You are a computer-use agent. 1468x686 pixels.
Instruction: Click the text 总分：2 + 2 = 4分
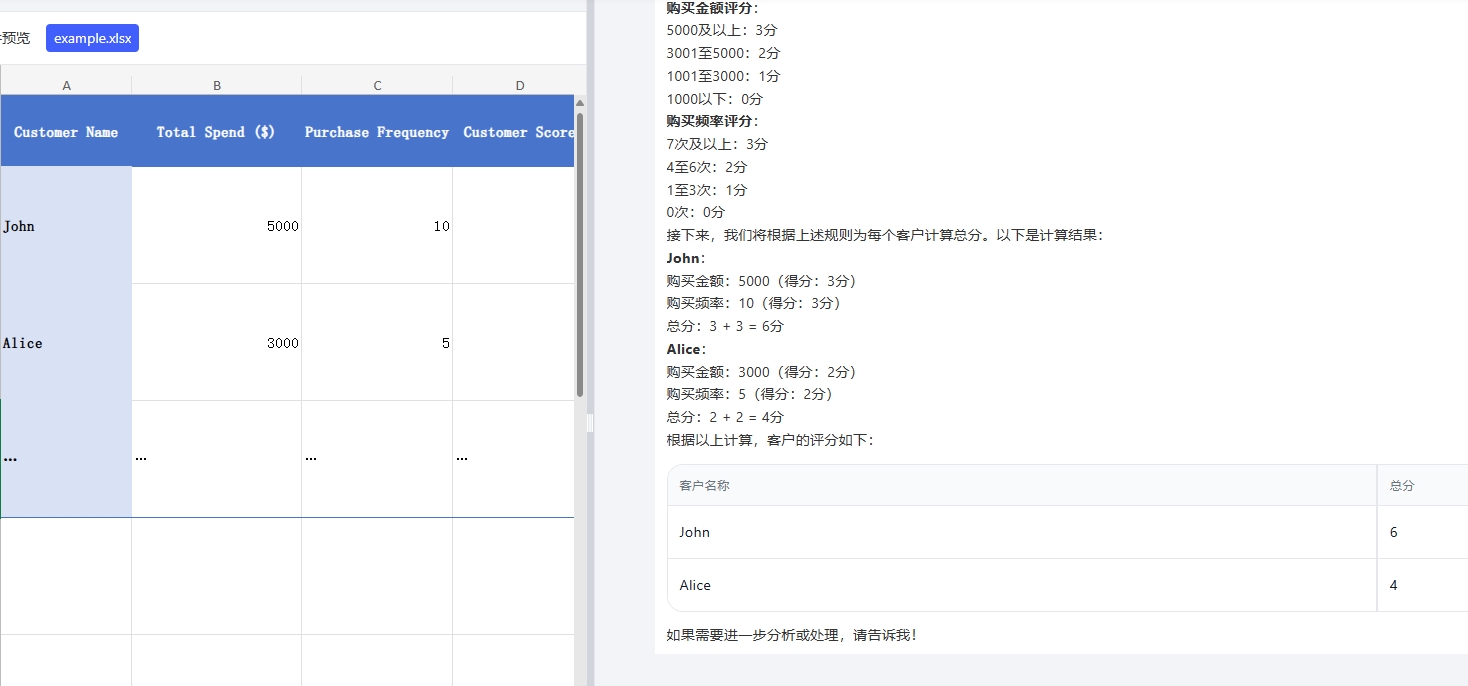point(725,417)
